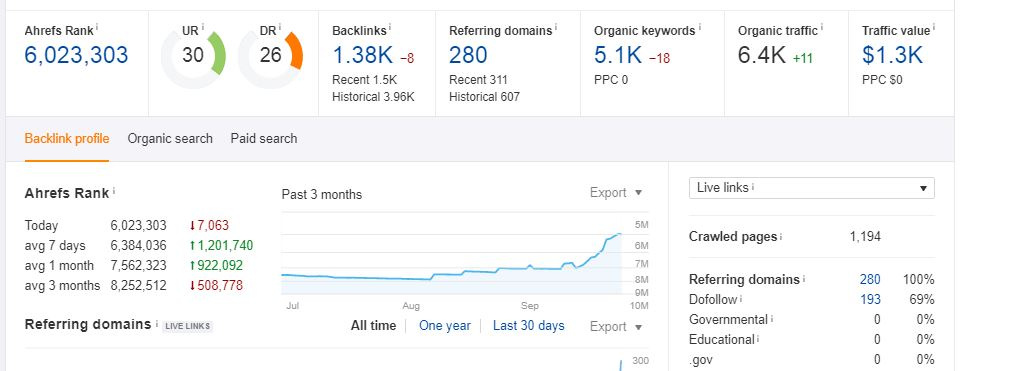Screen dimensions: 1013x371
Task: Click the Organic keywords info icon
Action: pyautogui.click(x=700, y=28)
